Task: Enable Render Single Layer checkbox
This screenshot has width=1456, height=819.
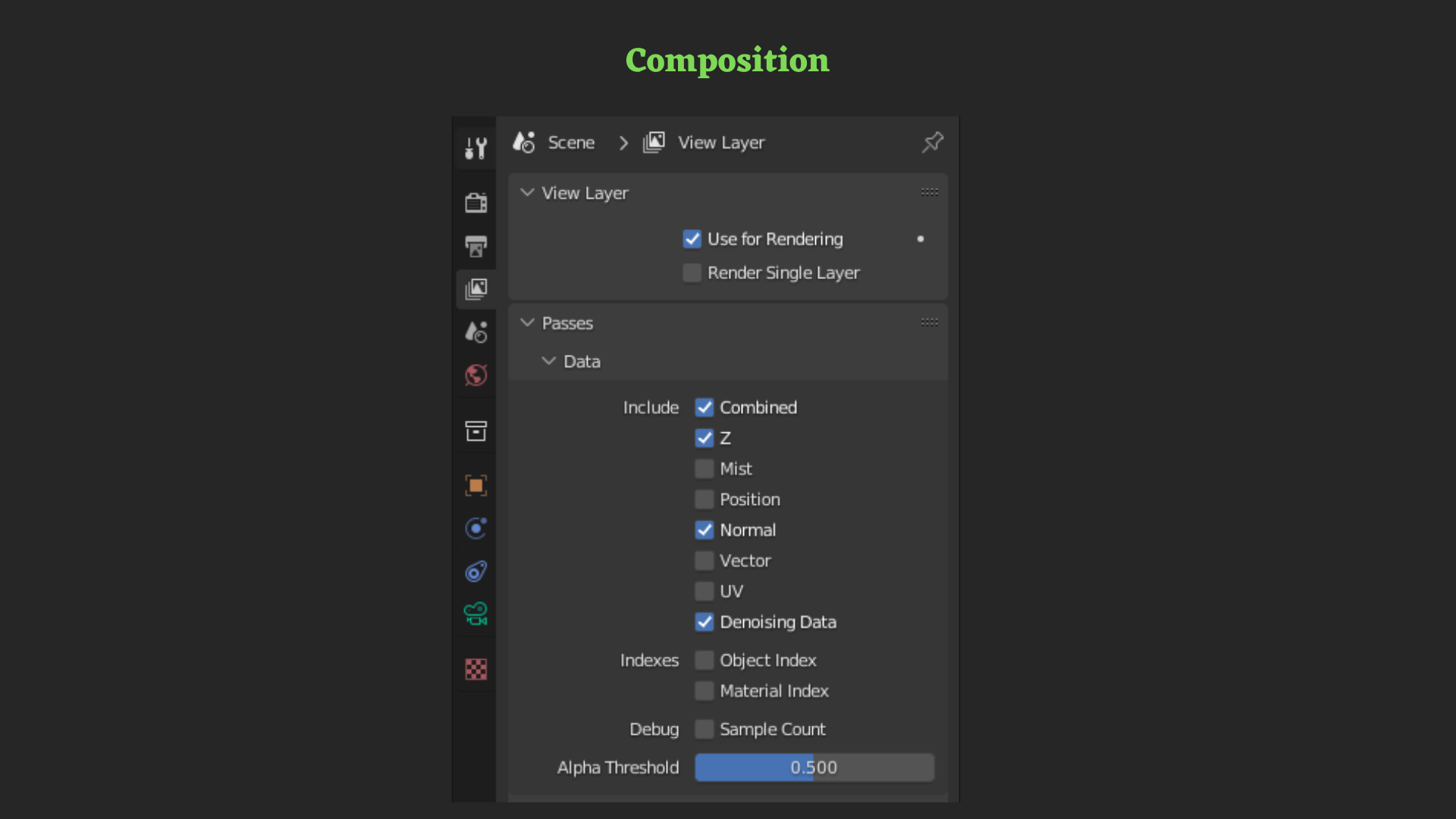Action: click(x=692, y=273)
